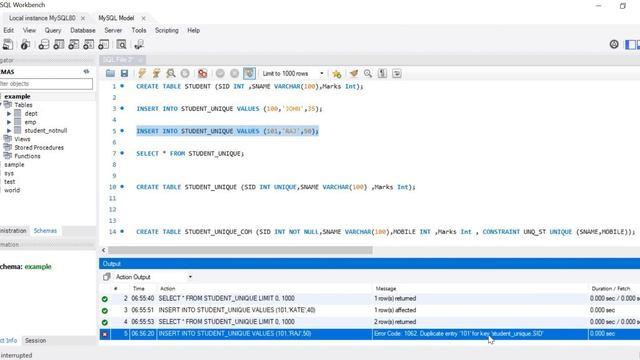Select the Schemas tab in the navigator
This screenshot has width=640, height=360.
tap(45, 231)
